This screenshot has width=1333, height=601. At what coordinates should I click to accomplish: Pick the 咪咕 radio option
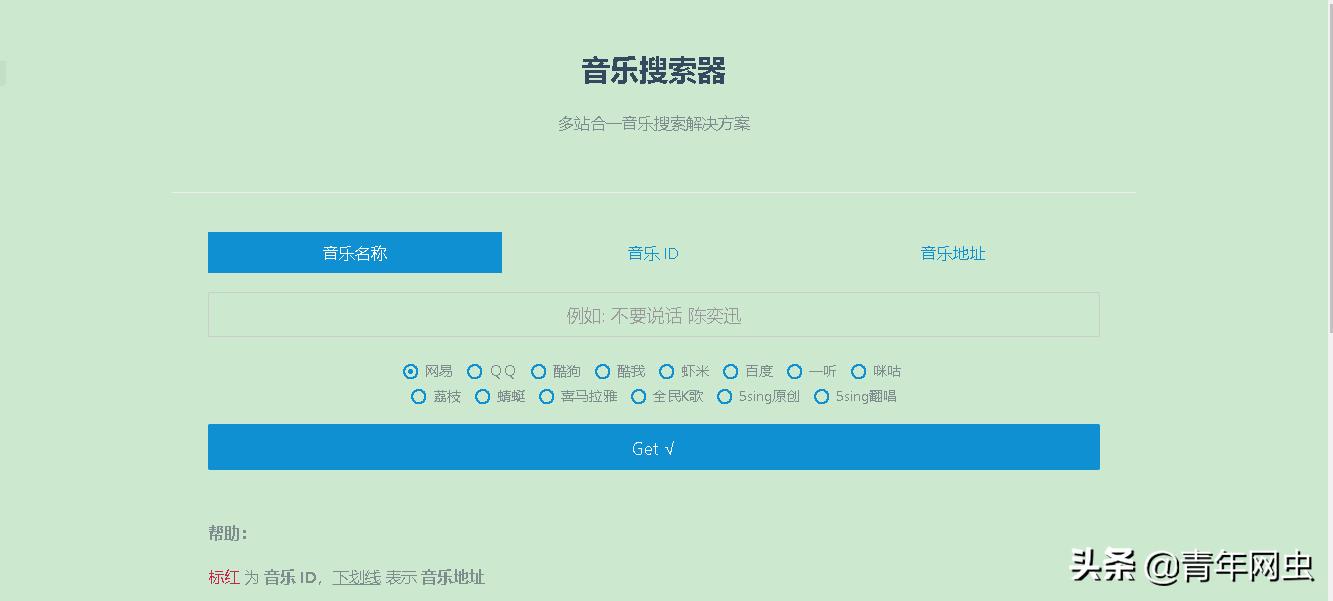tap(859, 371)
